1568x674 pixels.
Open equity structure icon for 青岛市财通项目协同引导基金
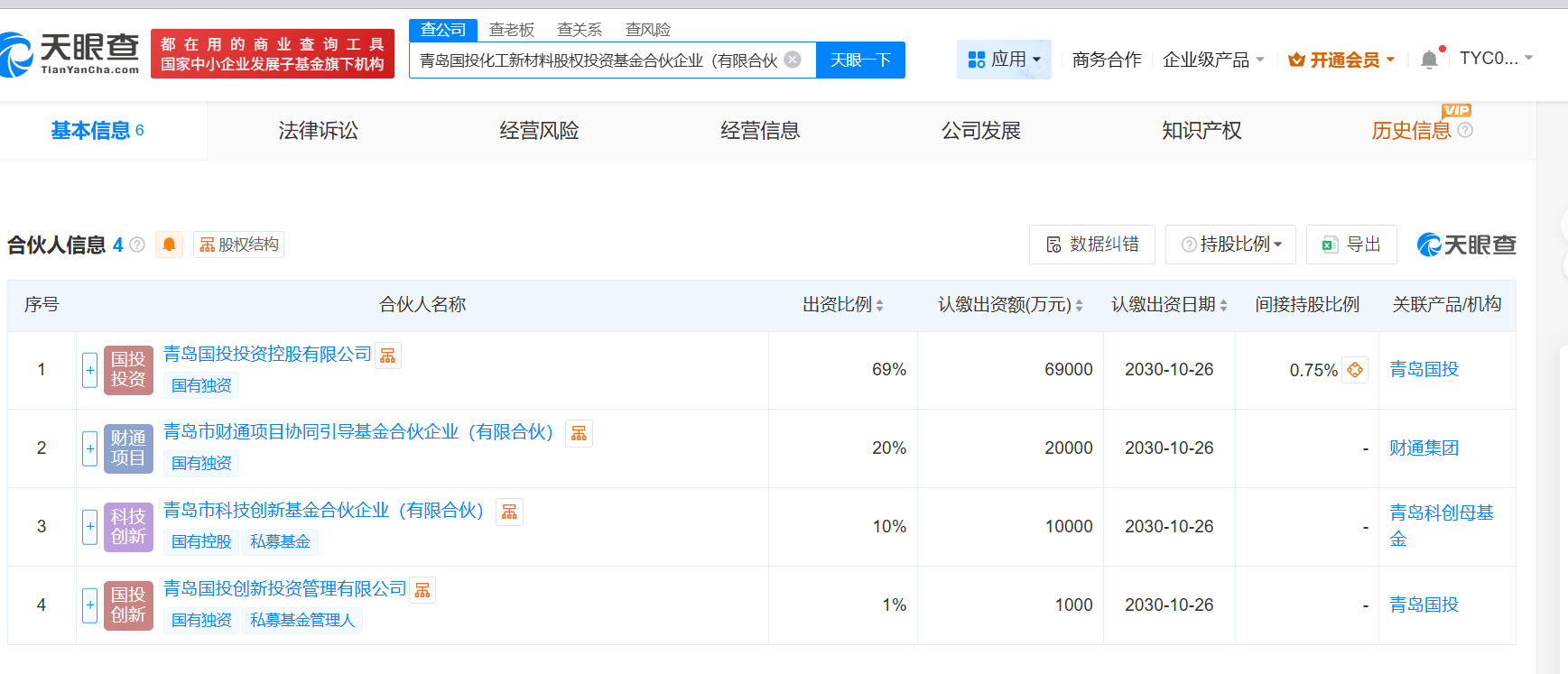[x=579, y=434]
